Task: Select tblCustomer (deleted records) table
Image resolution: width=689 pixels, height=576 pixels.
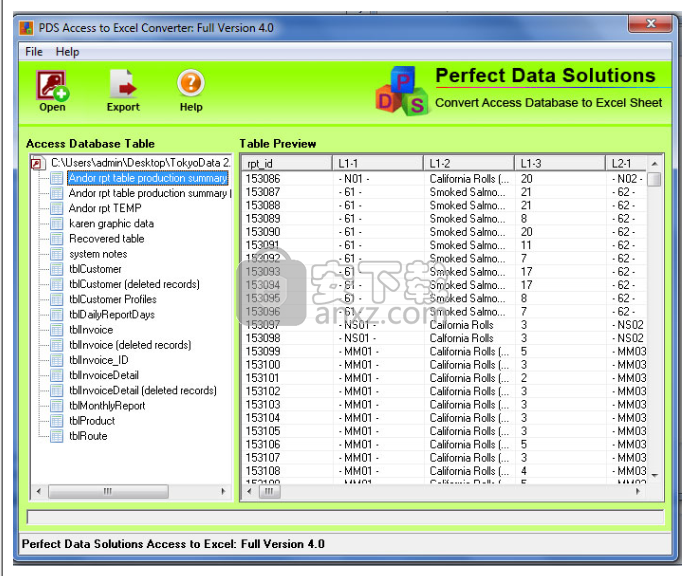Action: (x=134, y=284)
